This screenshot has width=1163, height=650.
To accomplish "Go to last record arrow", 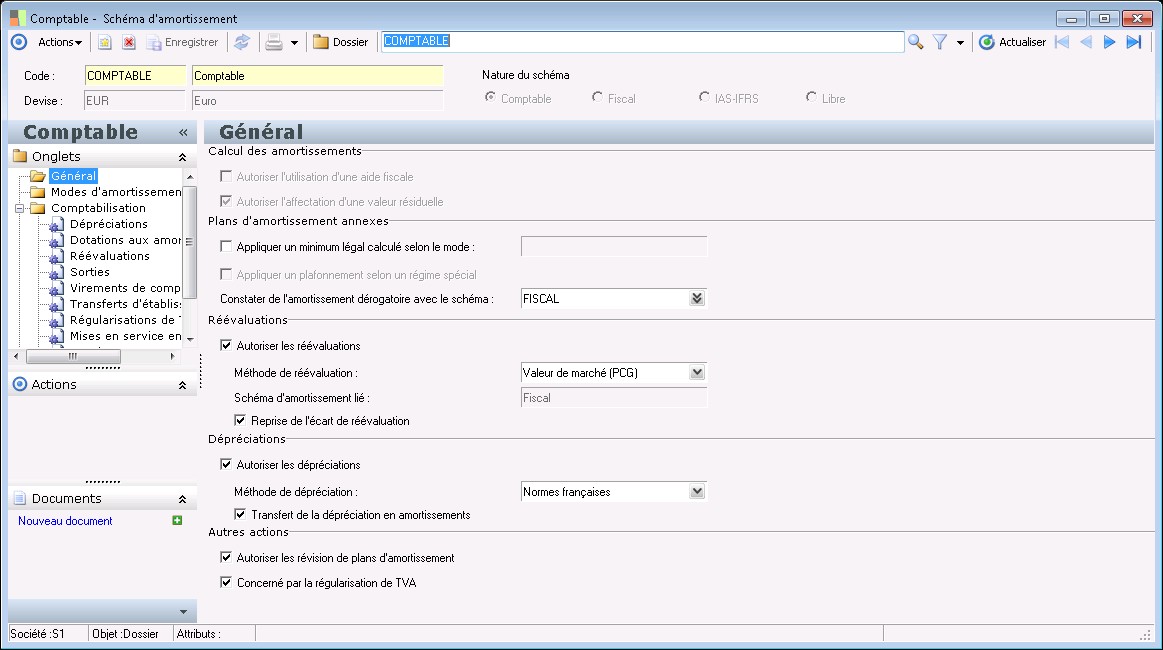I will (1133, 42).
